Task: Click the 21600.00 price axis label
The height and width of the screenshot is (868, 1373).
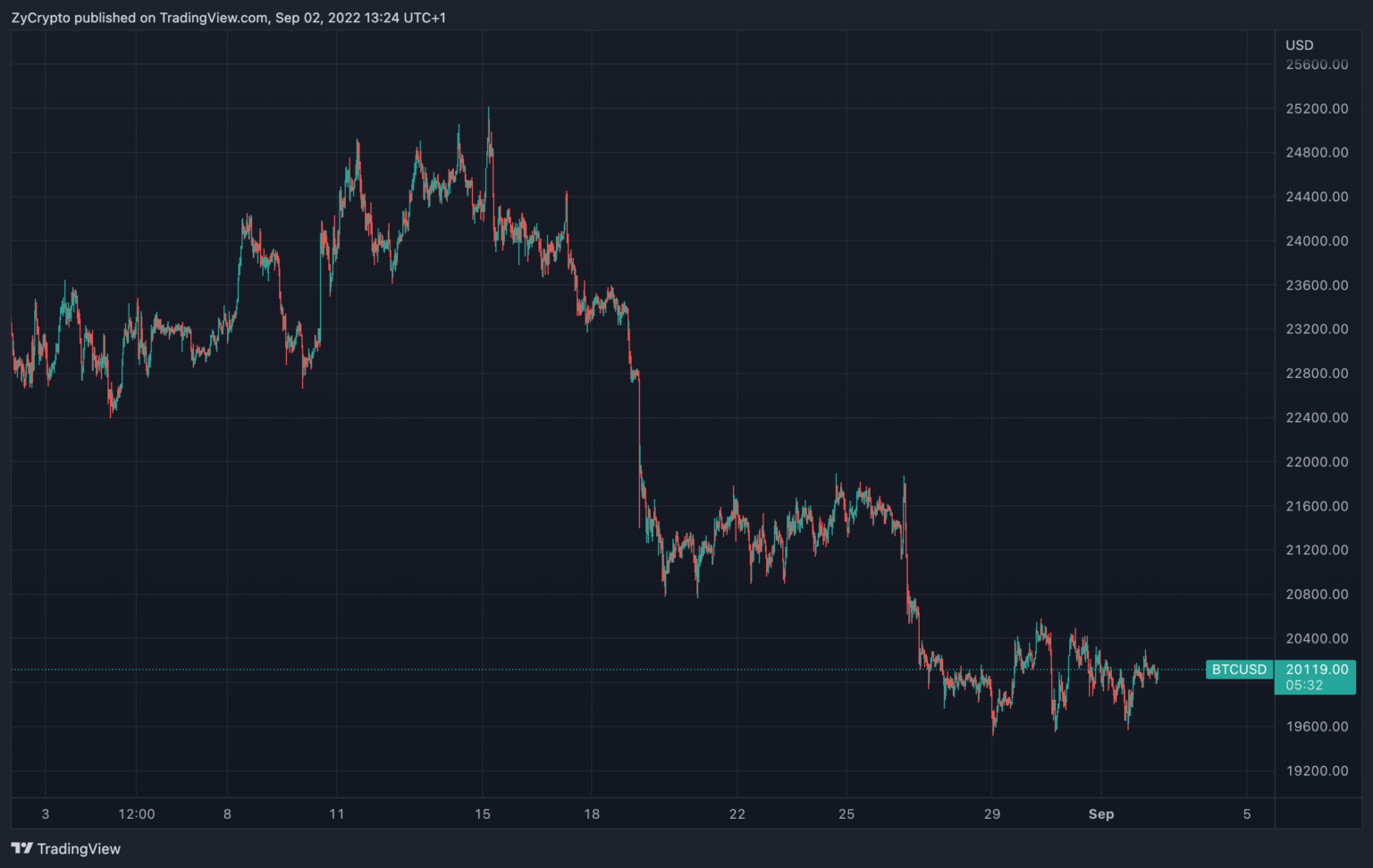Action: [x=1317, y=506]
